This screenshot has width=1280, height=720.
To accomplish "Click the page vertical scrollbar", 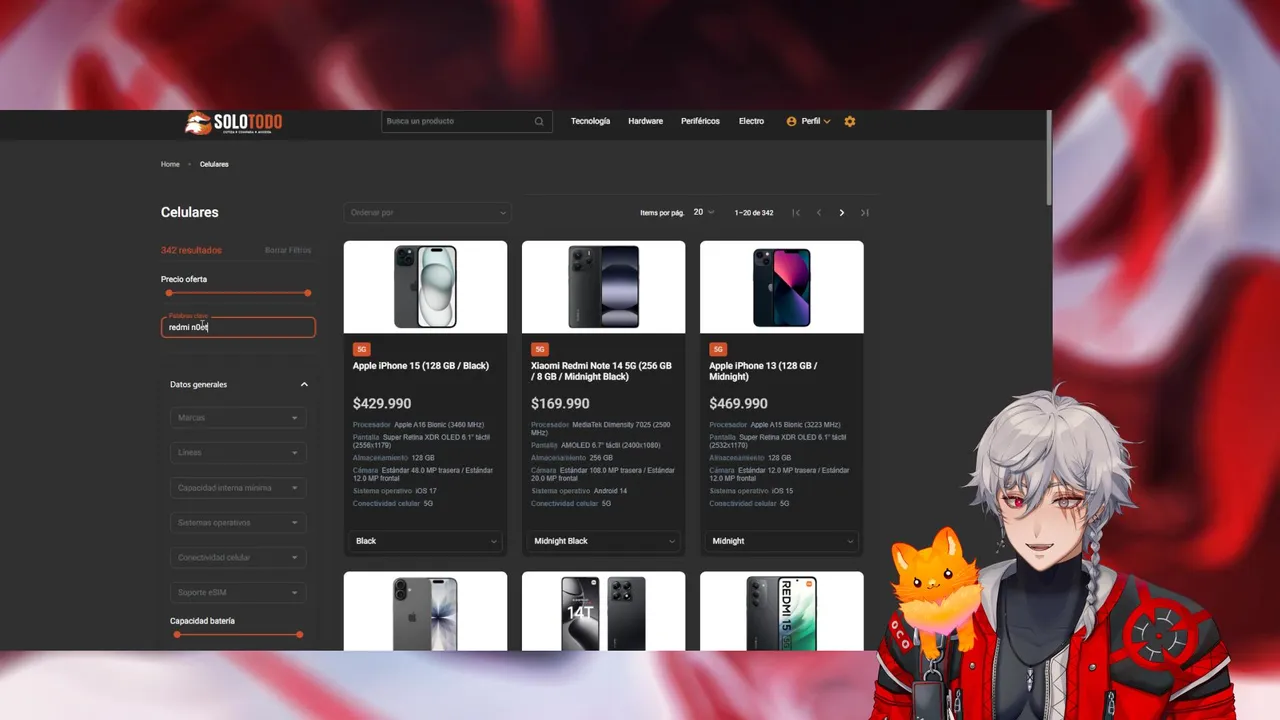I will tap(1048, 158).
